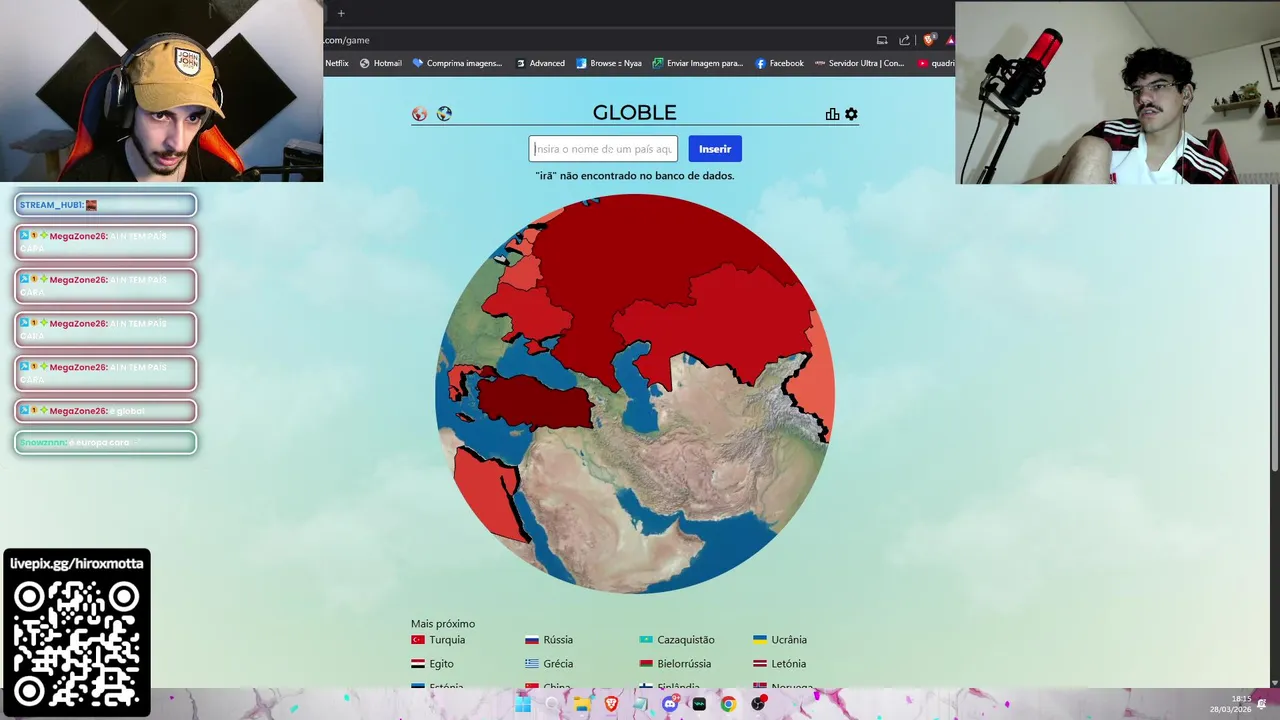Open File Explorer from the taskbar
Screen dimensions: 1280x720
pos(581,704)
